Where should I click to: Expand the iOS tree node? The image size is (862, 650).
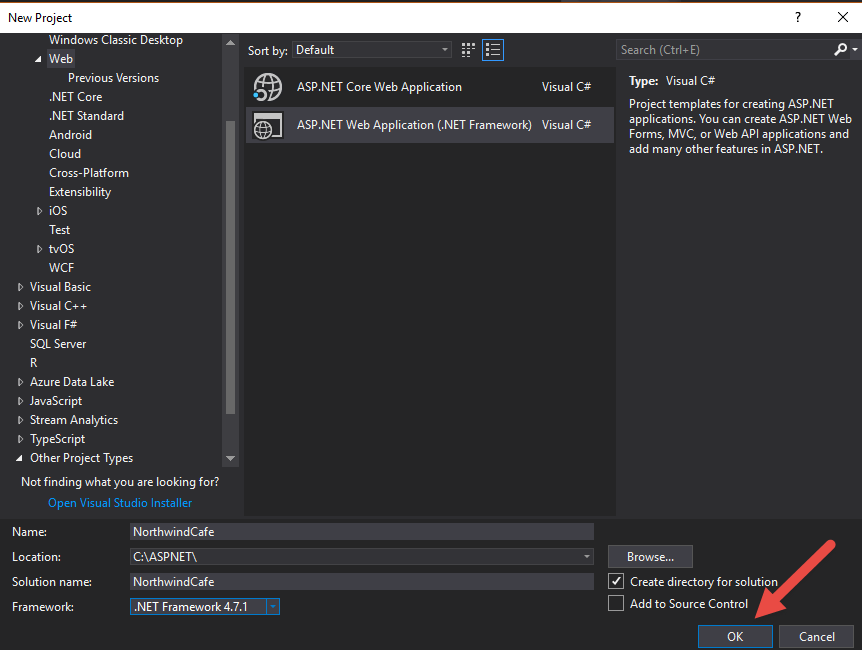pyautogui.click(x=39, y=211)
